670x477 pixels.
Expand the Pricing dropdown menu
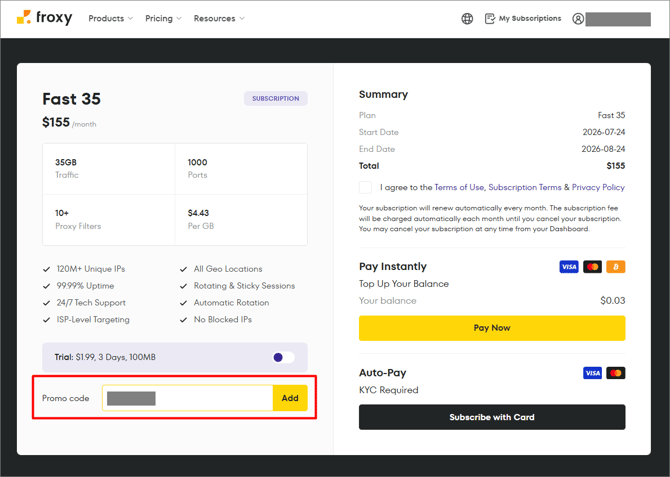pos(163,18)
